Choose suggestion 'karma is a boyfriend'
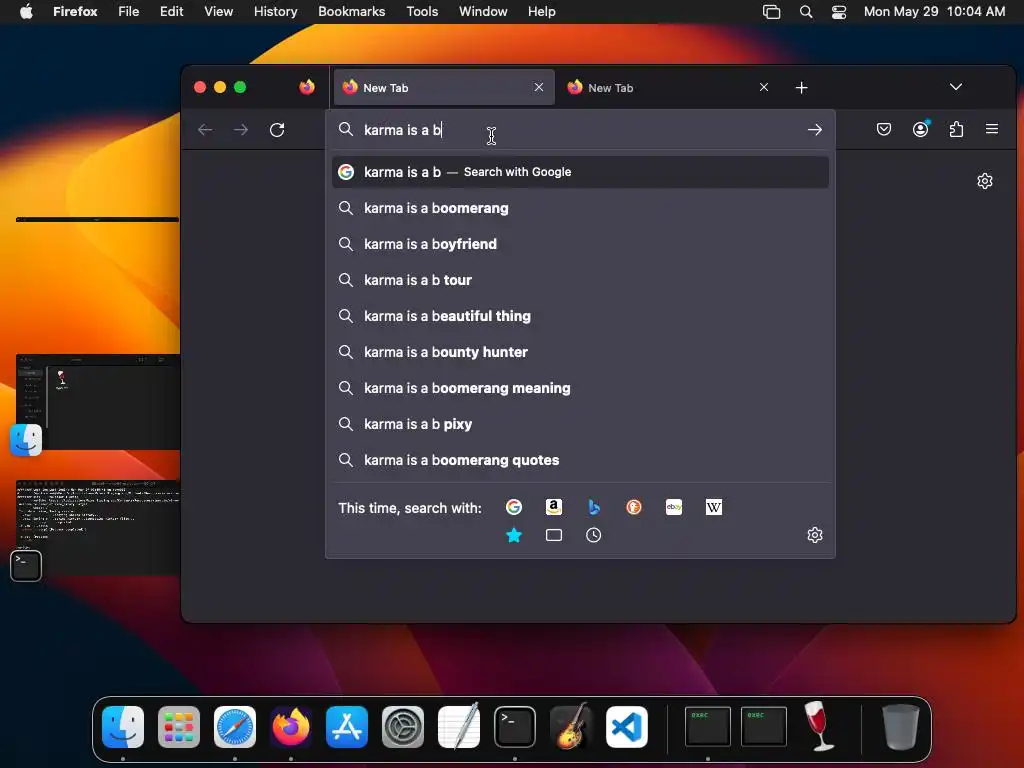Image resolution: width=1024 pixels, height=768 pixels. [x=580, y=244]
